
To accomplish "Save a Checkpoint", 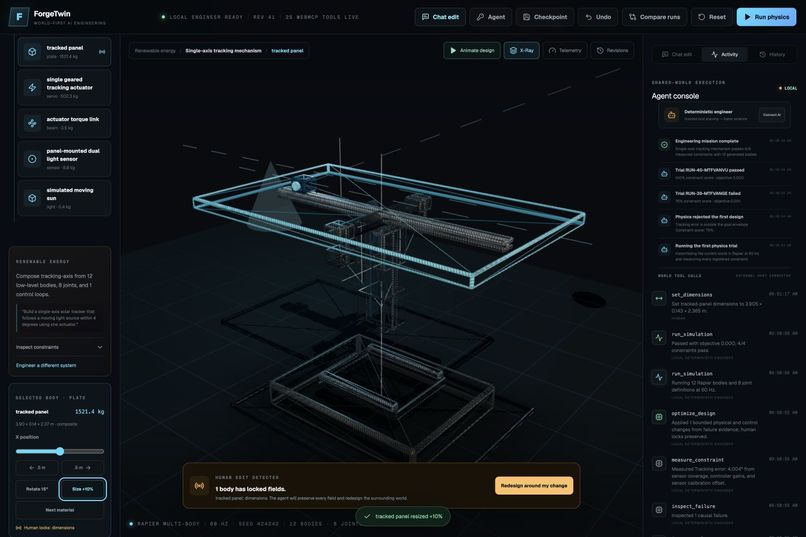I will pos(545,17).
